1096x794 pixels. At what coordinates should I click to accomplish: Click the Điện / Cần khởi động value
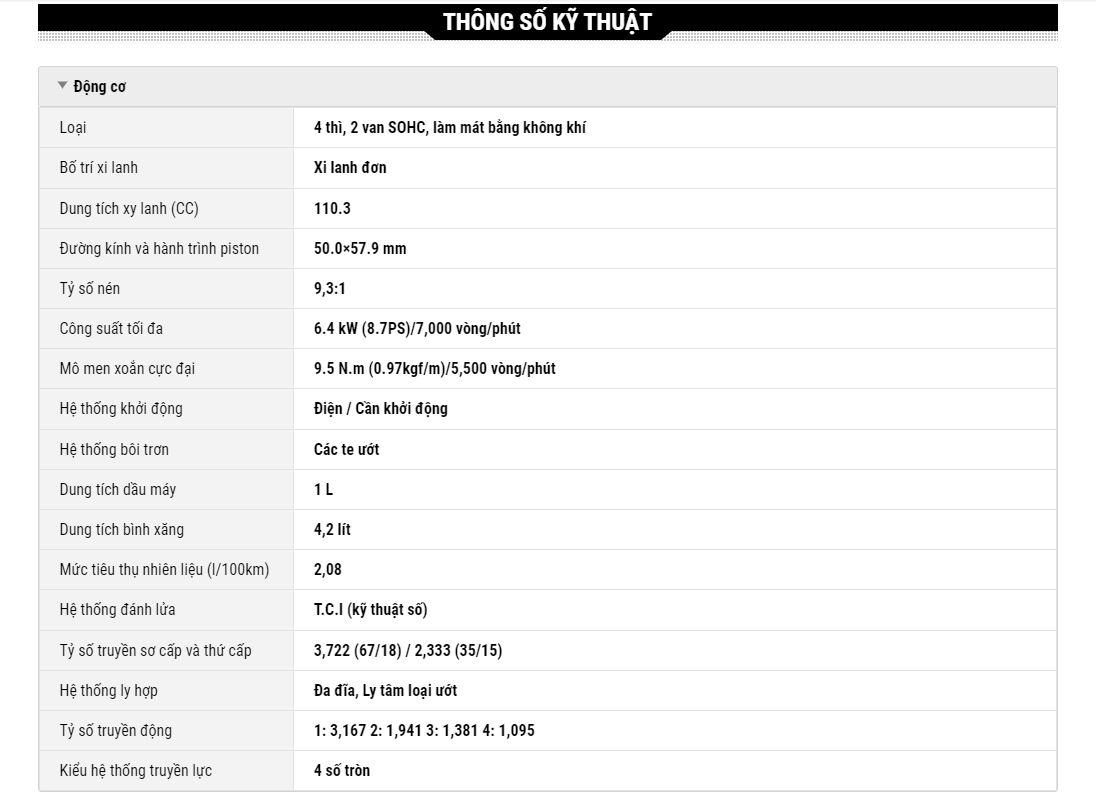click(381, 409)
